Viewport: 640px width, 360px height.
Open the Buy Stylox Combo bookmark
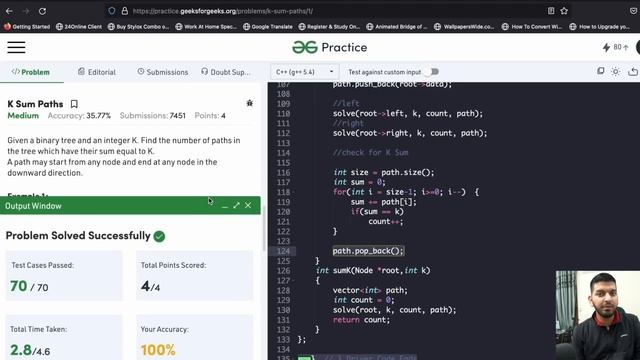[x=138, y=27]
